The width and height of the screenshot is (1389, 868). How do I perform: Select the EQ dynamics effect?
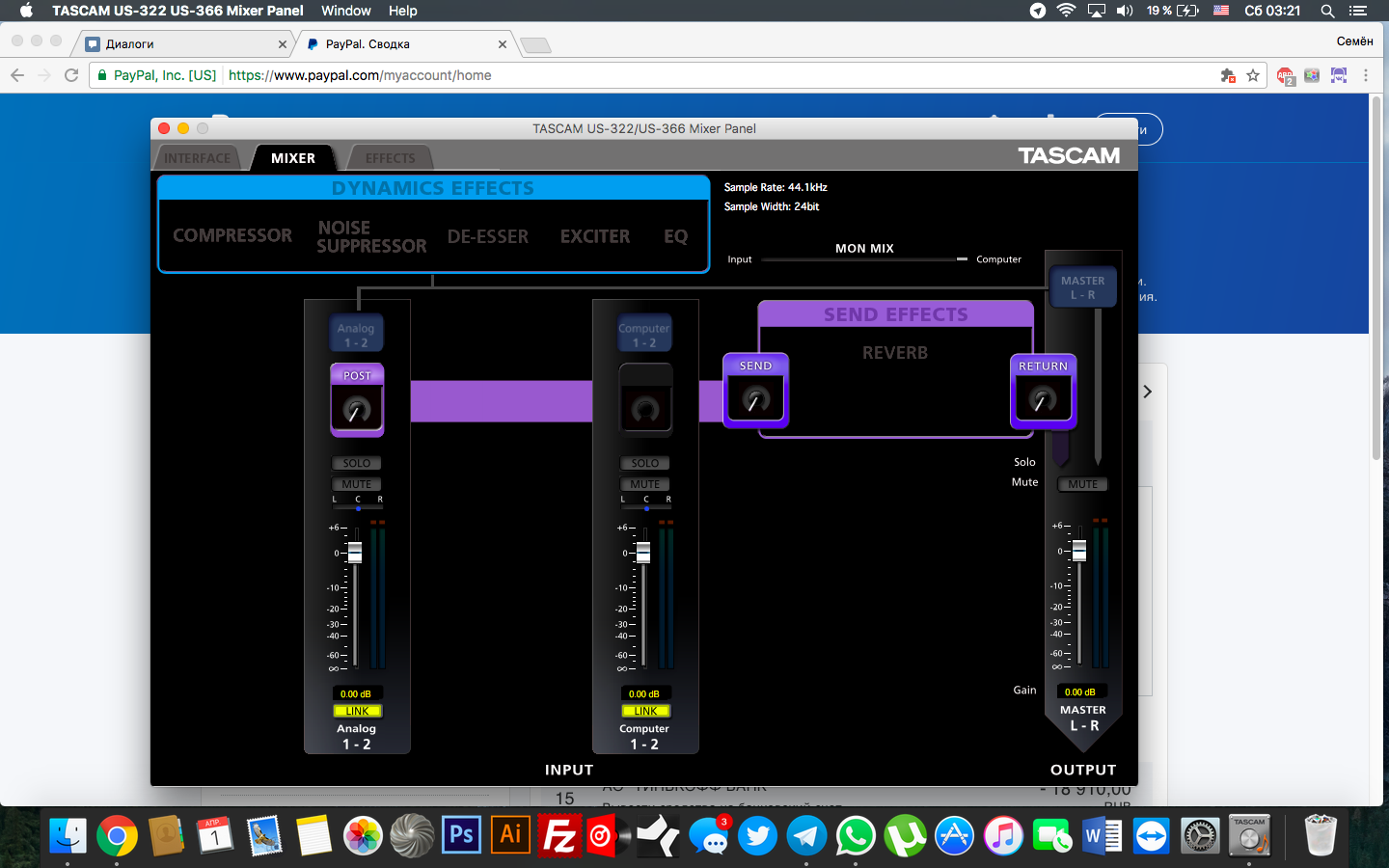pos(676,236)
